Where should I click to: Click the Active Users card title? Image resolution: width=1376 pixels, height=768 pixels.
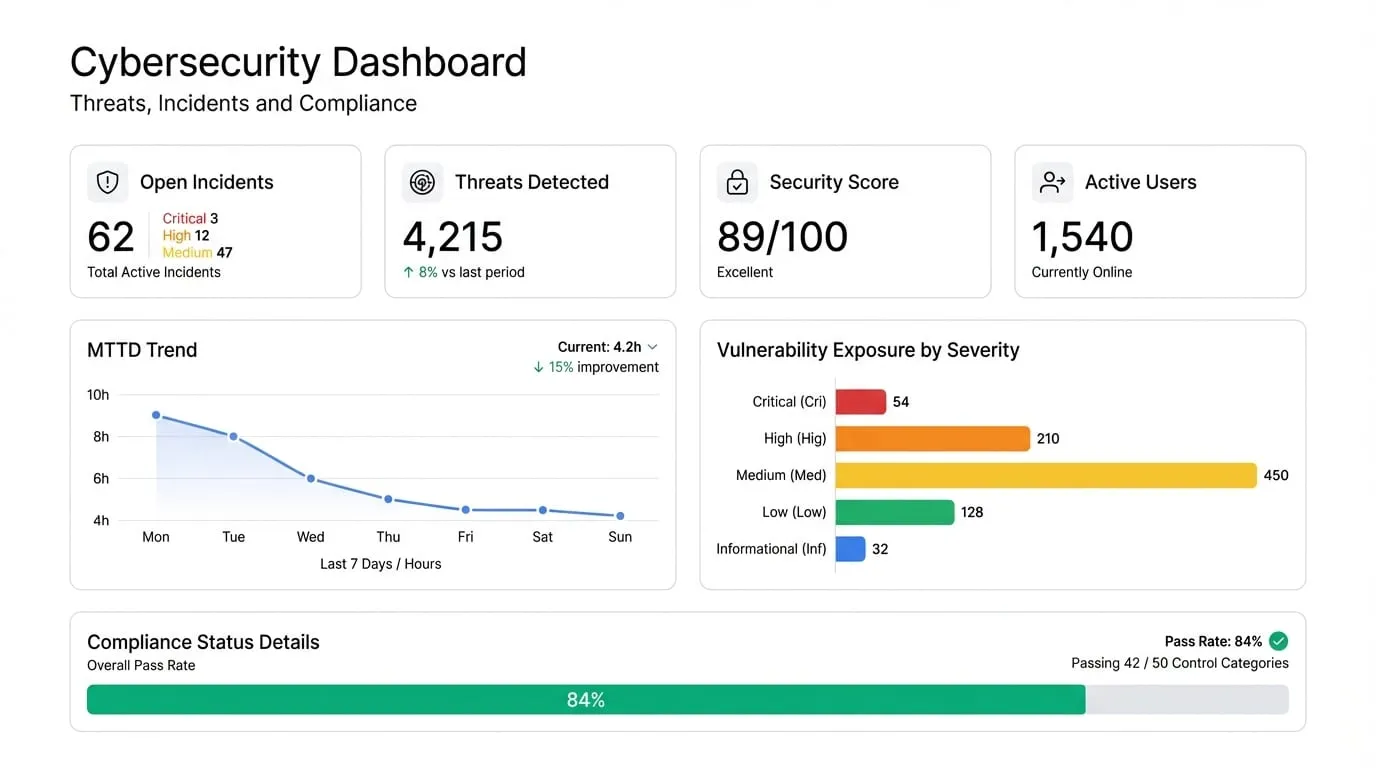click(x=1141, y=182)
